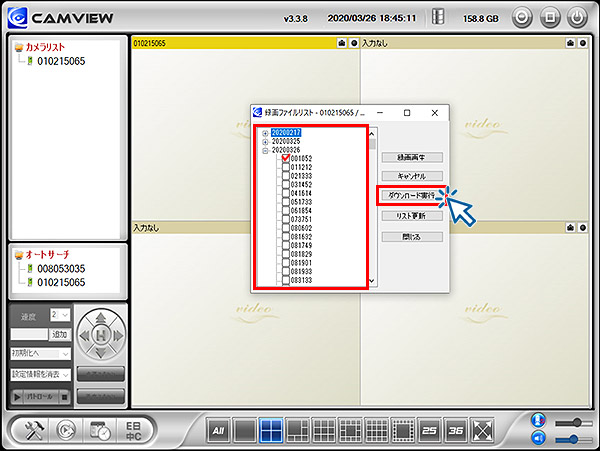Click the language switch icon
The width and height of the screenshot is (600, 451).
click(x=132, y=430)
